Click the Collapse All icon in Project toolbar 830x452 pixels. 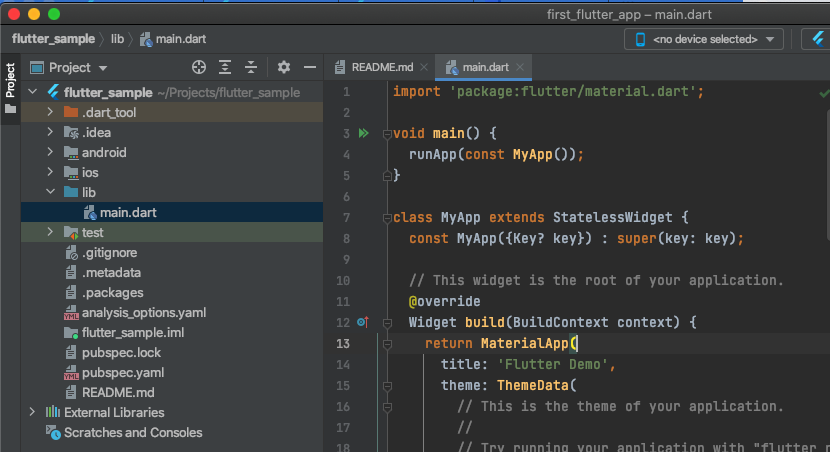(x=251, y=67)
